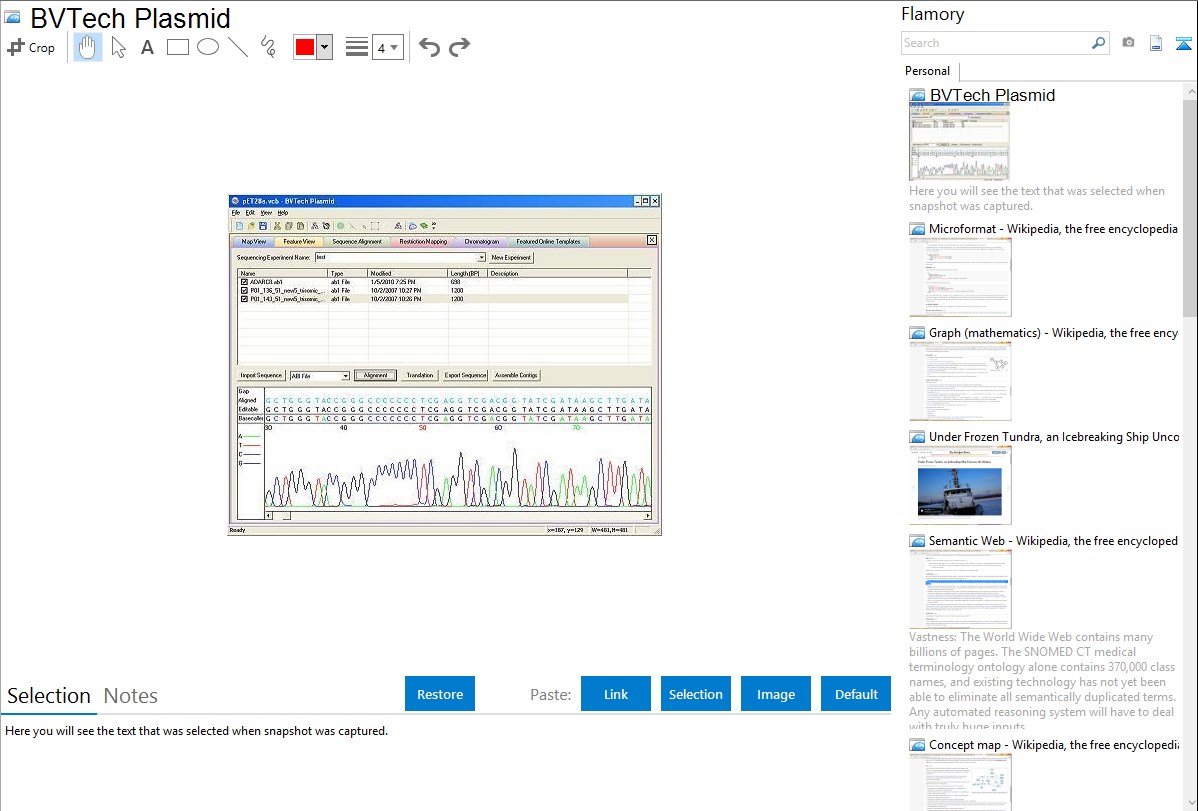Pick the ellipse drawing tool
This screenshot has height=811, width=1198.
pyautogui.click(x=208, y=47)
